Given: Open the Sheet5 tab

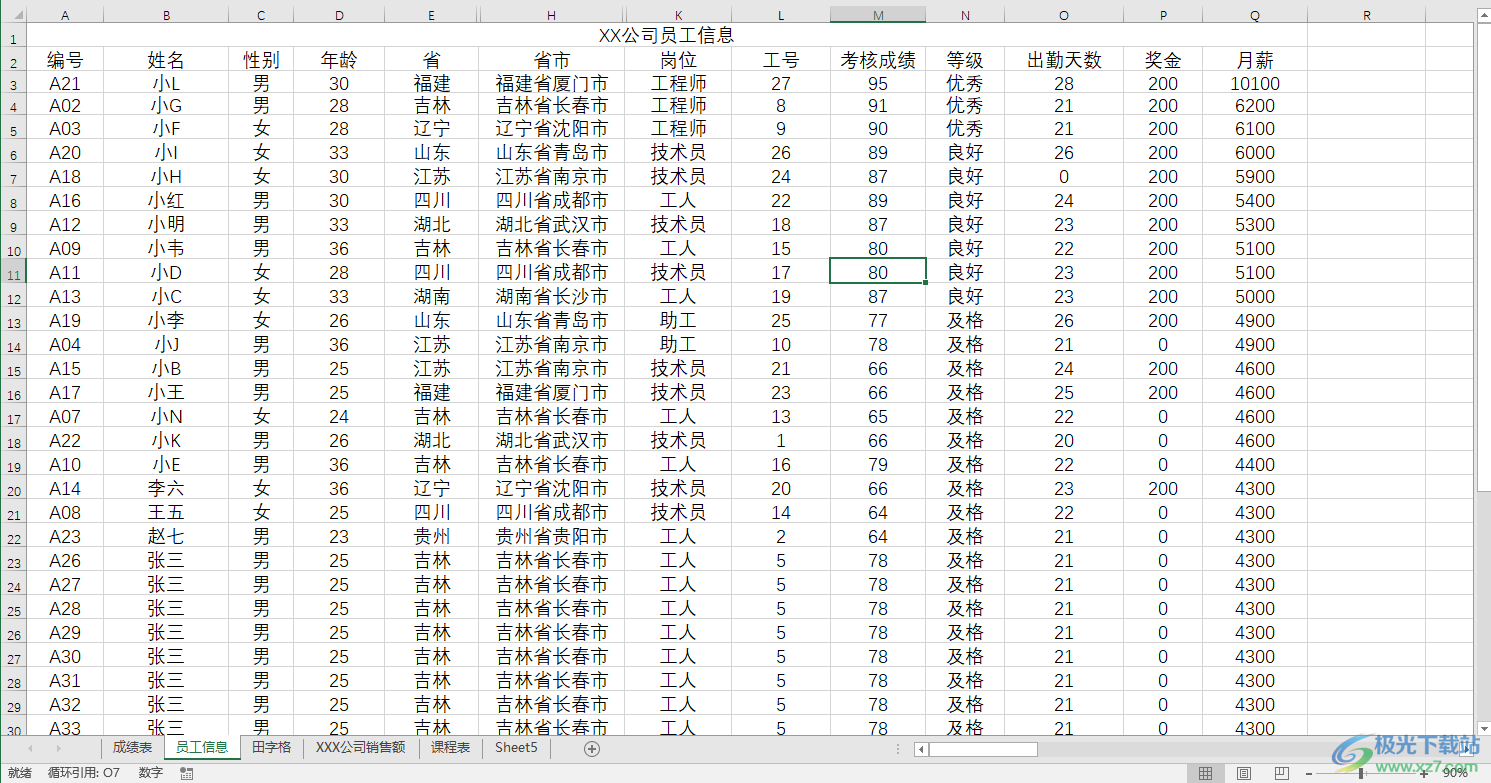Looking at the screenshot, I should click(516, 747).
